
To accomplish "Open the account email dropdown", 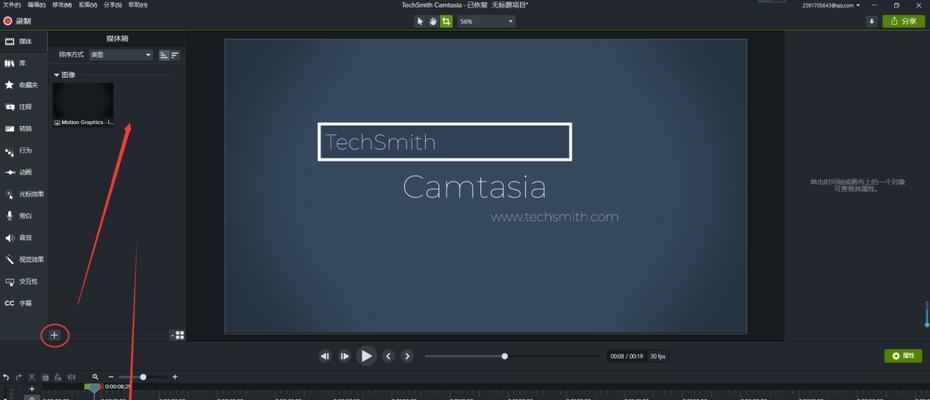I will click(831, 5).
